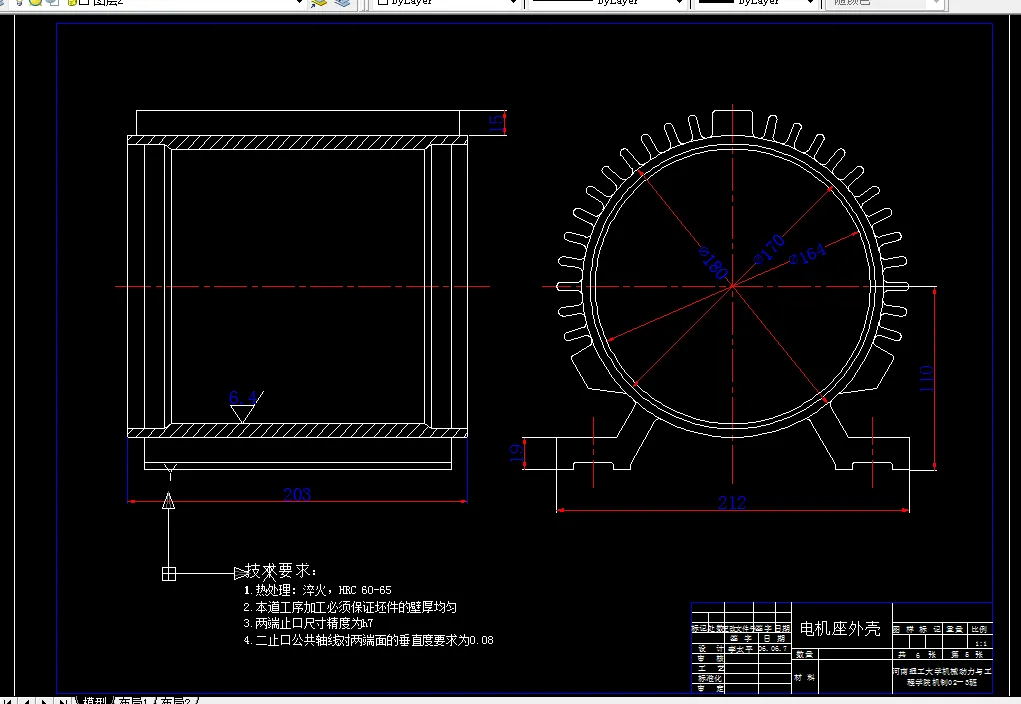
Task: Select the 数量 cell in title block
Action: [x=804, y=654]
